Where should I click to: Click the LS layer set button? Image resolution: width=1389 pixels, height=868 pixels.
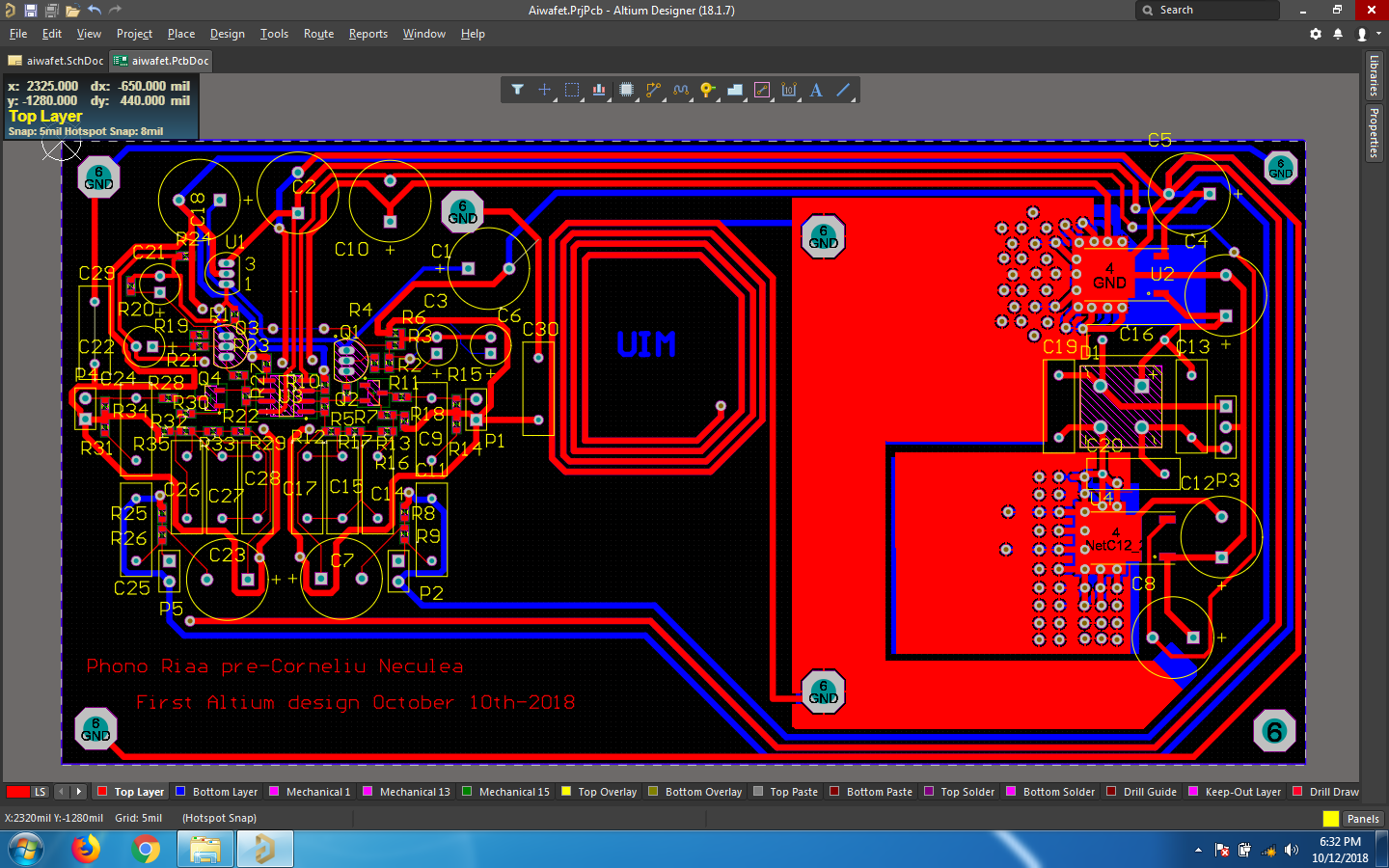[x=40, y=792]
